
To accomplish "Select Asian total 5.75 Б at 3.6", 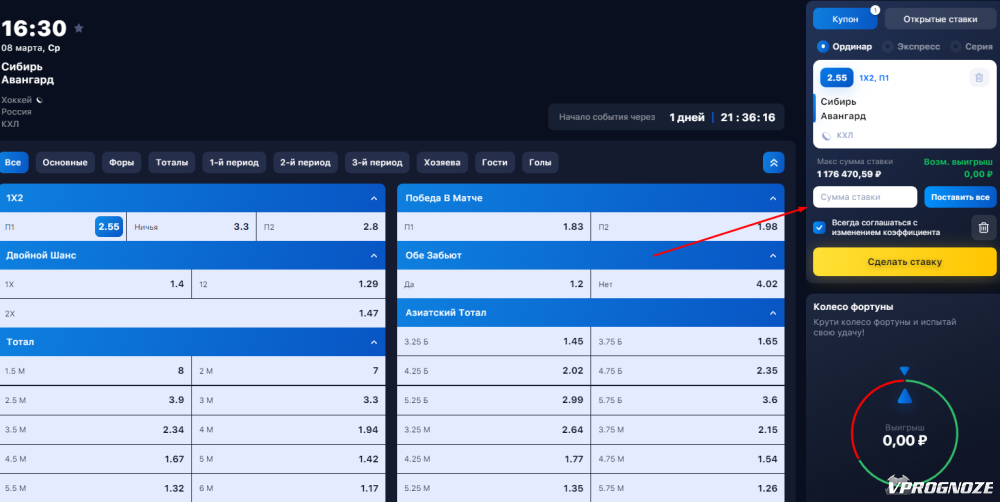I will coord(688,400).
